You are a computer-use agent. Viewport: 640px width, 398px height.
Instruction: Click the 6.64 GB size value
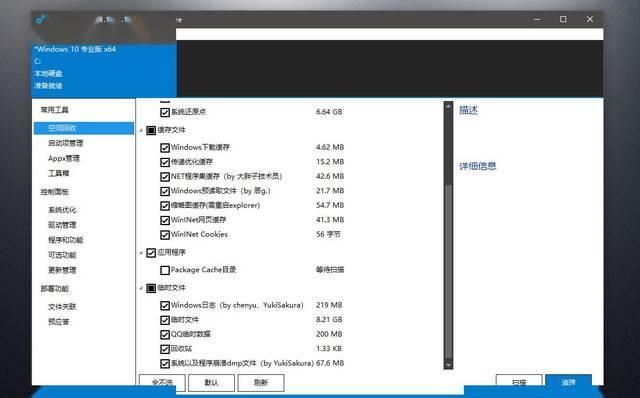[329, 112]
